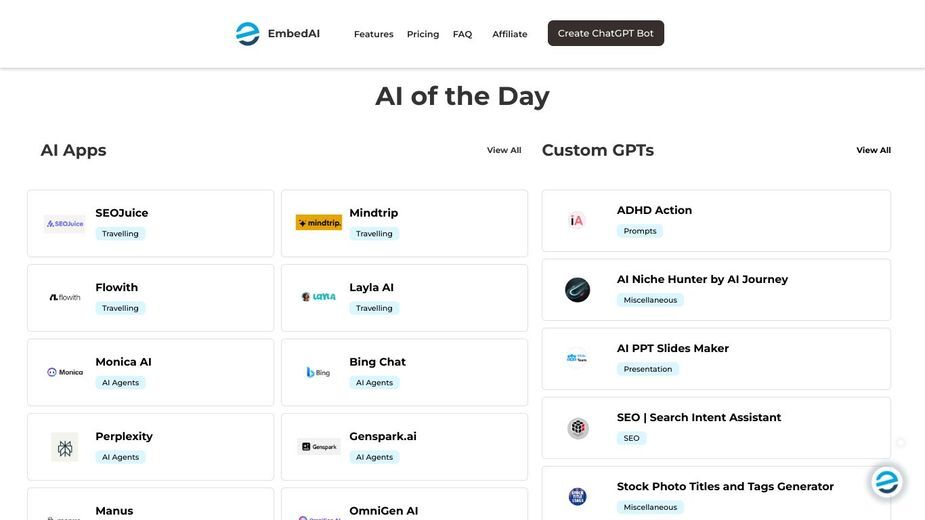Image resolution: width=925 pixels, height=520 pixels.
Task: View All AI Apps
Action: [504, 150]
